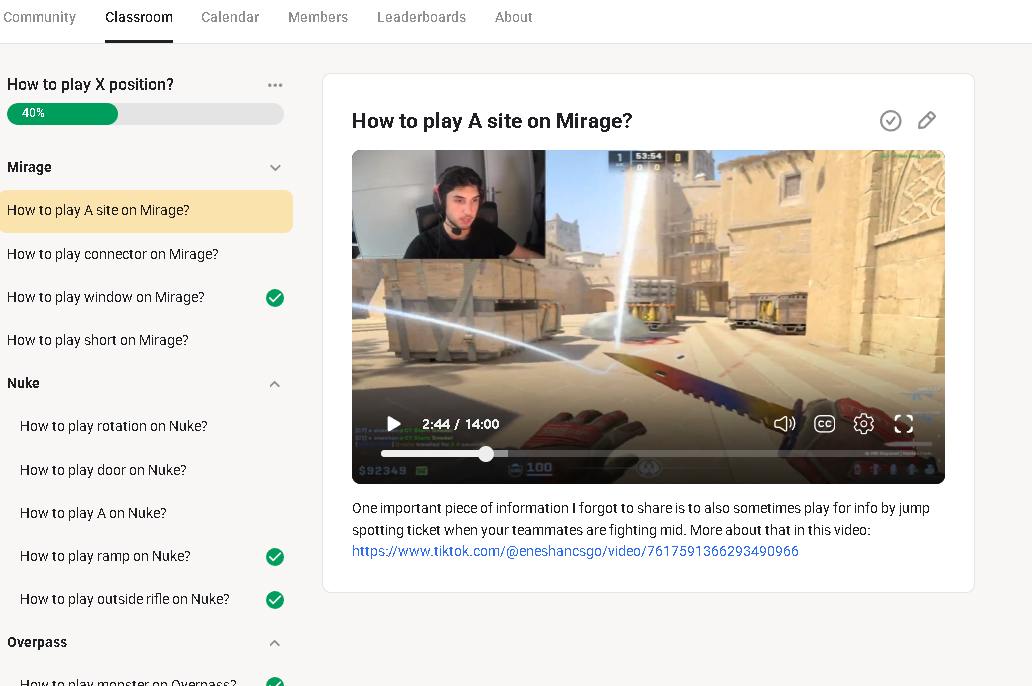Mute the video with the speaker icon

pos(784,424)
